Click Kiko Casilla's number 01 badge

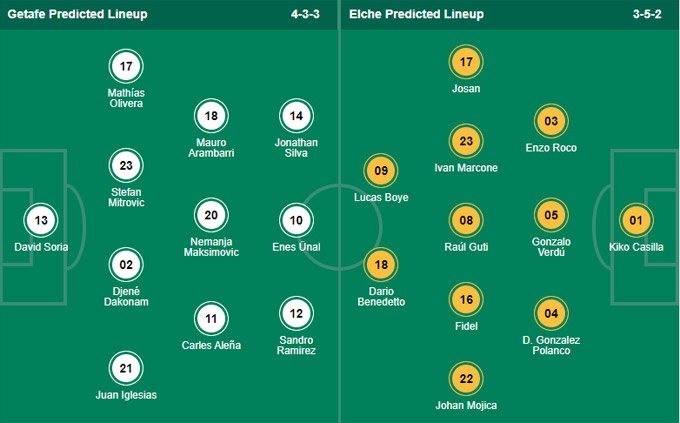tap(636, 220)
